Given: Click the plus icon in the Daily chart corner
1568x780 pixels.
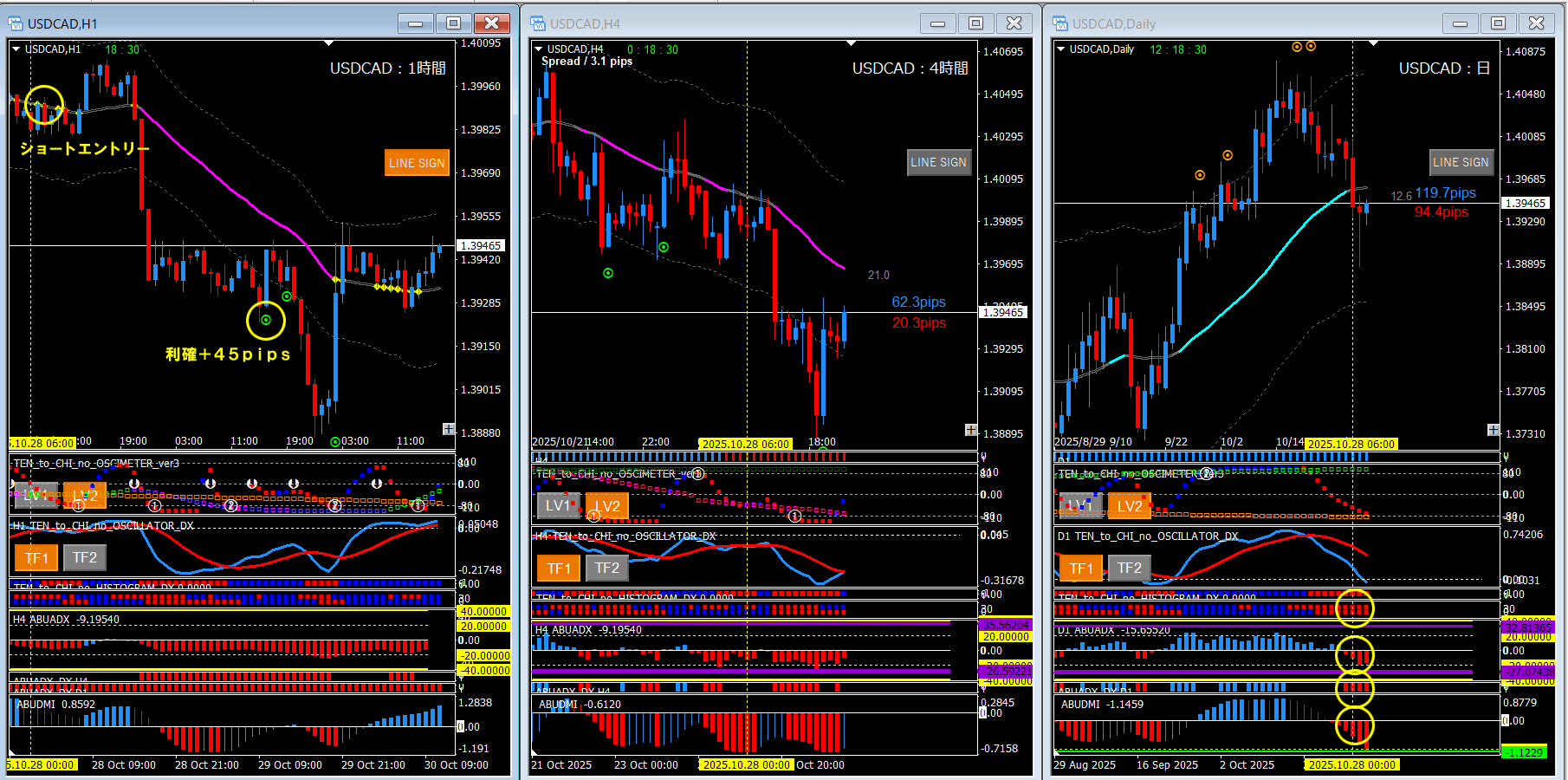Looking at the screenshot, I should click(x=1493, y=430).
